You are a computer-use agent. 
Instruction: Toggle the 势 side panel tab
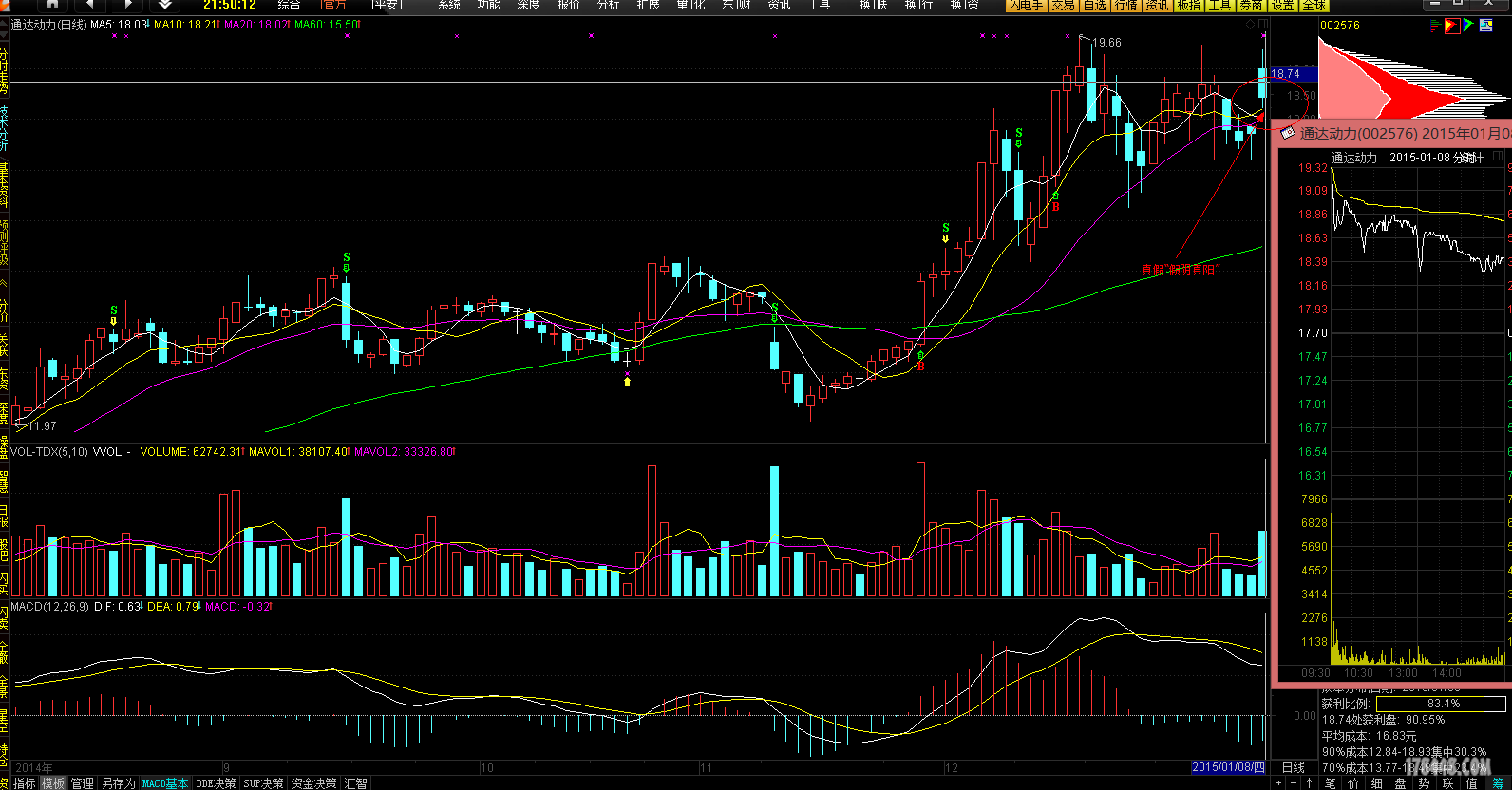pos(1424,783)
